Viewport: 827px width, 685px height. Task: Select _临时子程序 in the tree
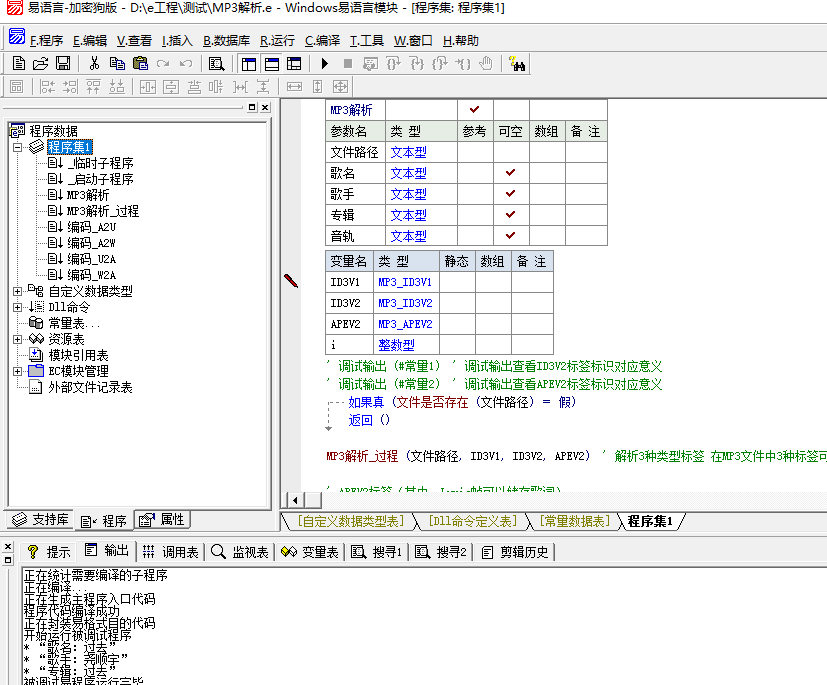pos(100,163)
